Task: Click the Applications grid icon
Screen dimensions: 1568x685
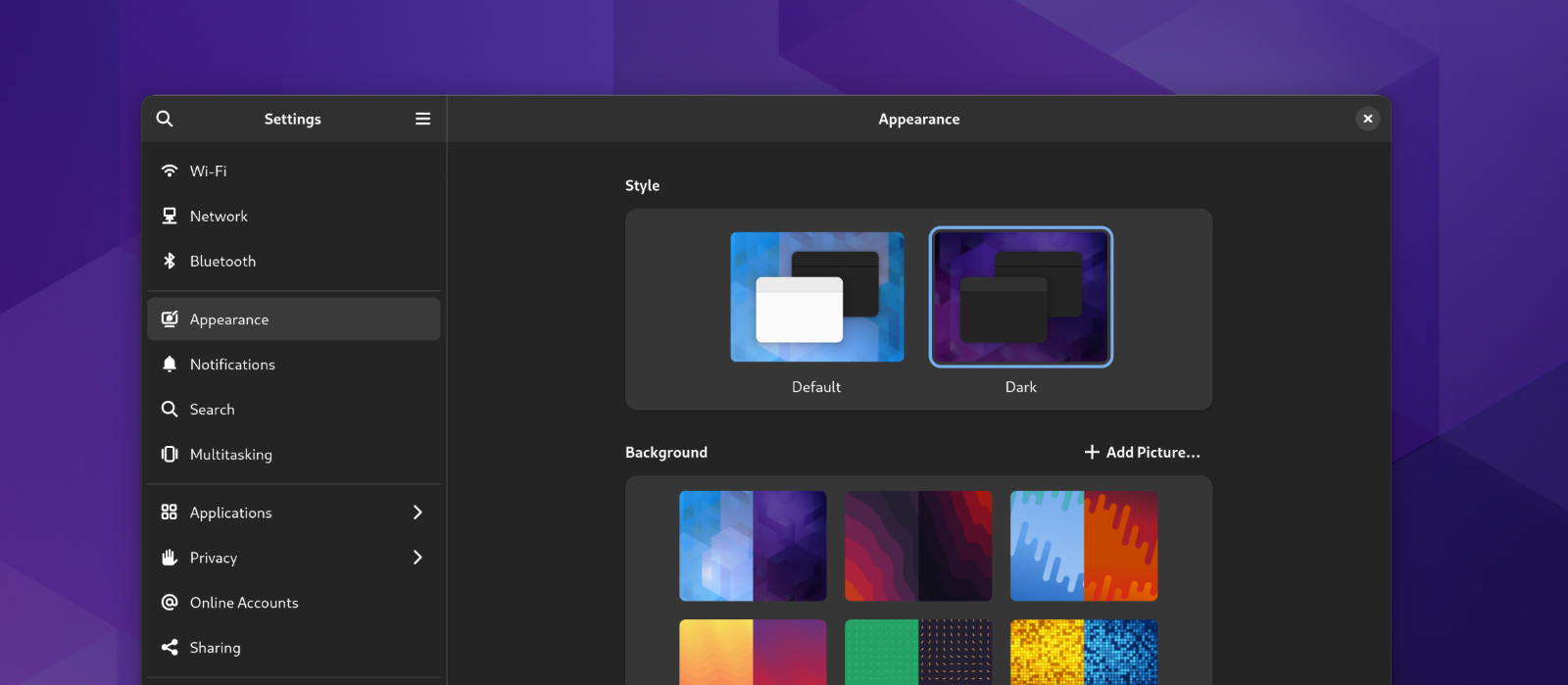Action: coord(170,512)
